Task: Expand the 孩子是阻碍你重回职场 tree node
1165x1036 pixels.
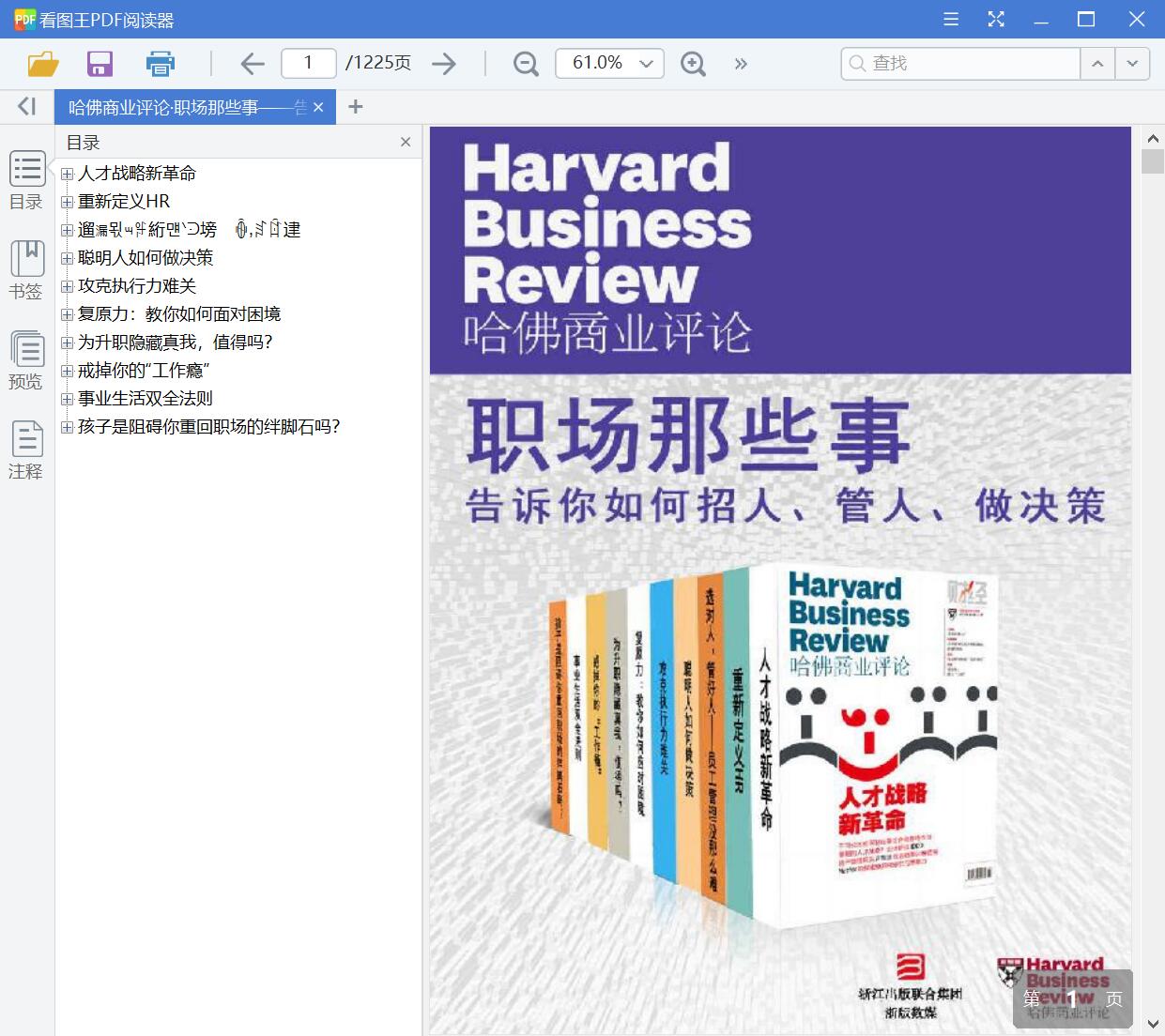Action: [68, 427]
